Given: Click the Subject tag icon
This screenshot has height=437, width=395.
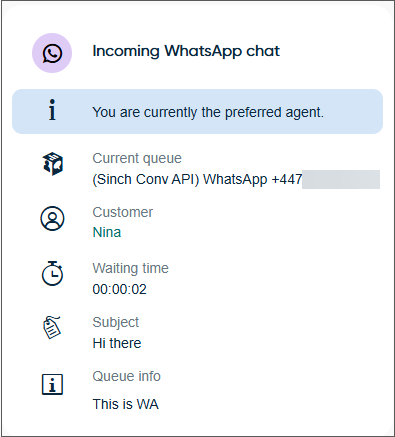Looking at the screenshot, I should (52, 327).
